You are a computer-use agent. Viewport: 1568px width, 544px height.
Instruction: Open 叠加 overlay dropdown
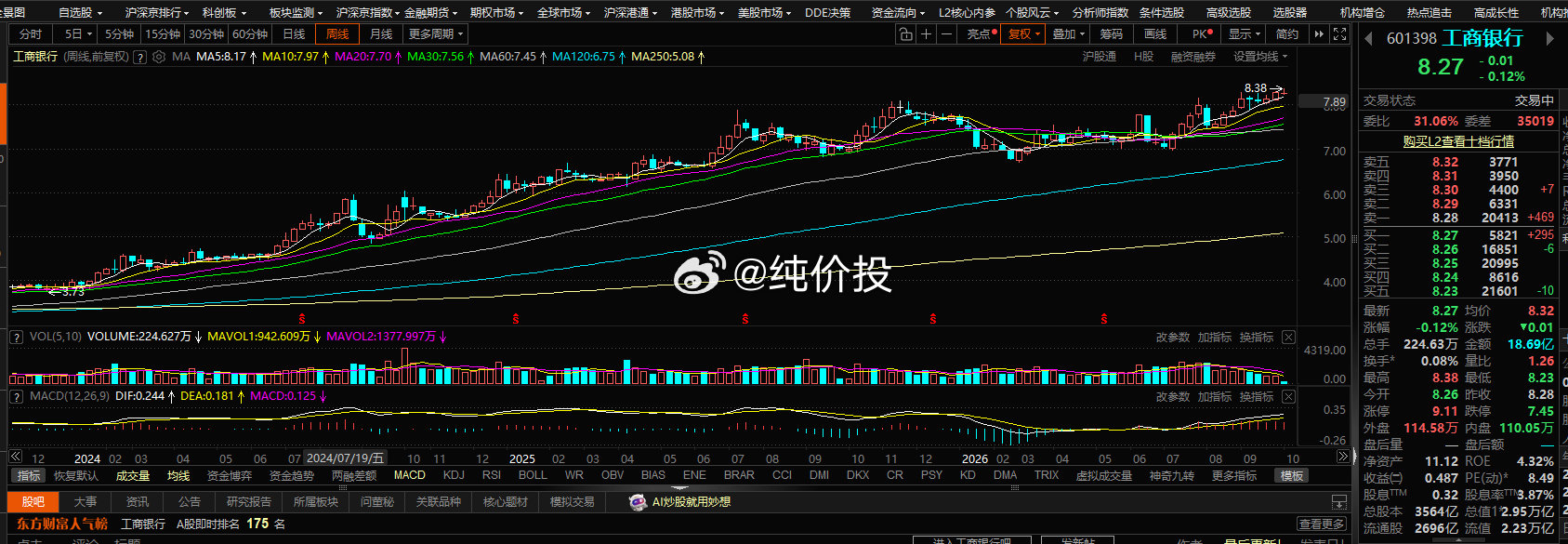1068,34
